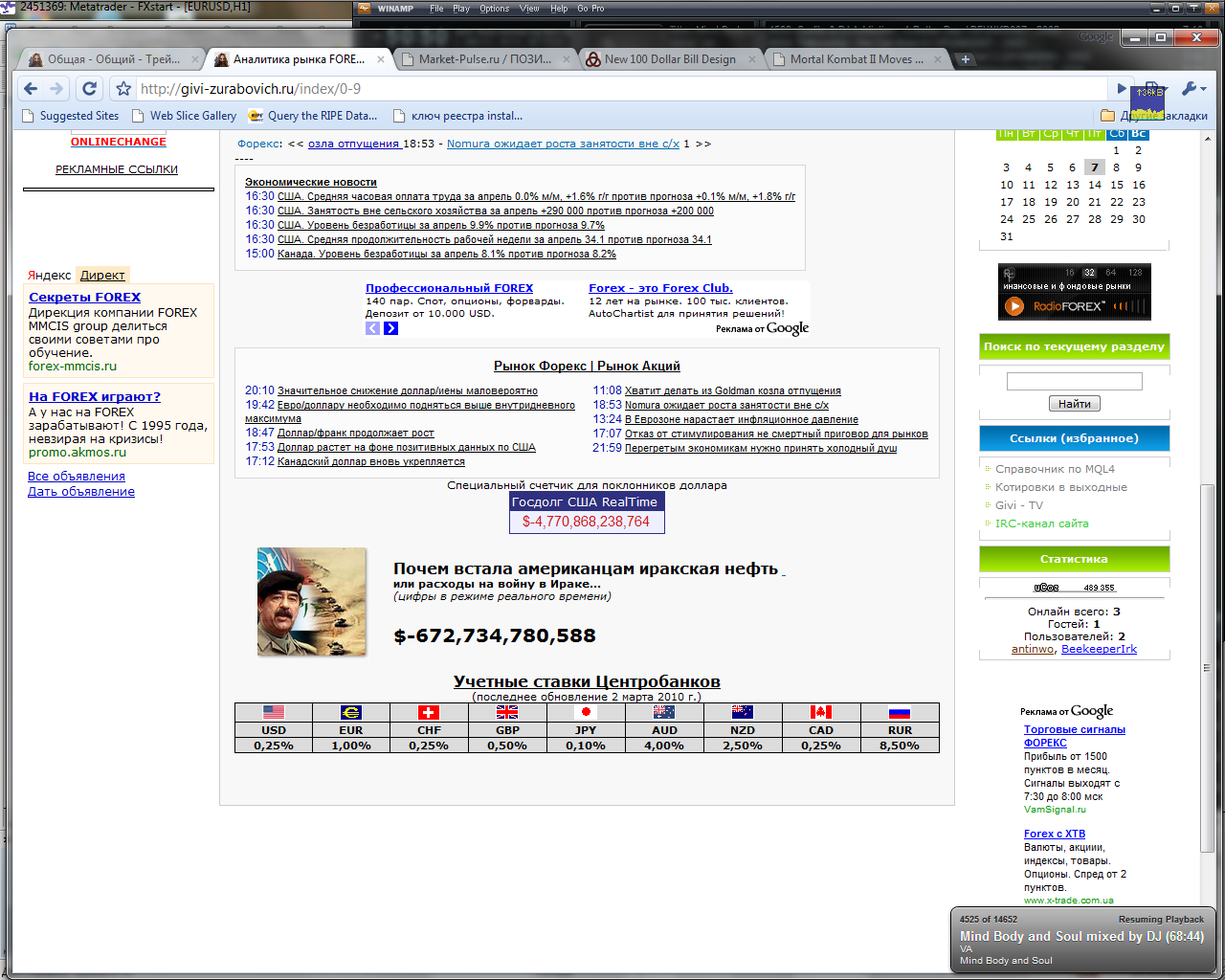This screenshot has height=980, width=1225.
Task: Open the На FOREX играют? ad link
Action: pos(95,397)
